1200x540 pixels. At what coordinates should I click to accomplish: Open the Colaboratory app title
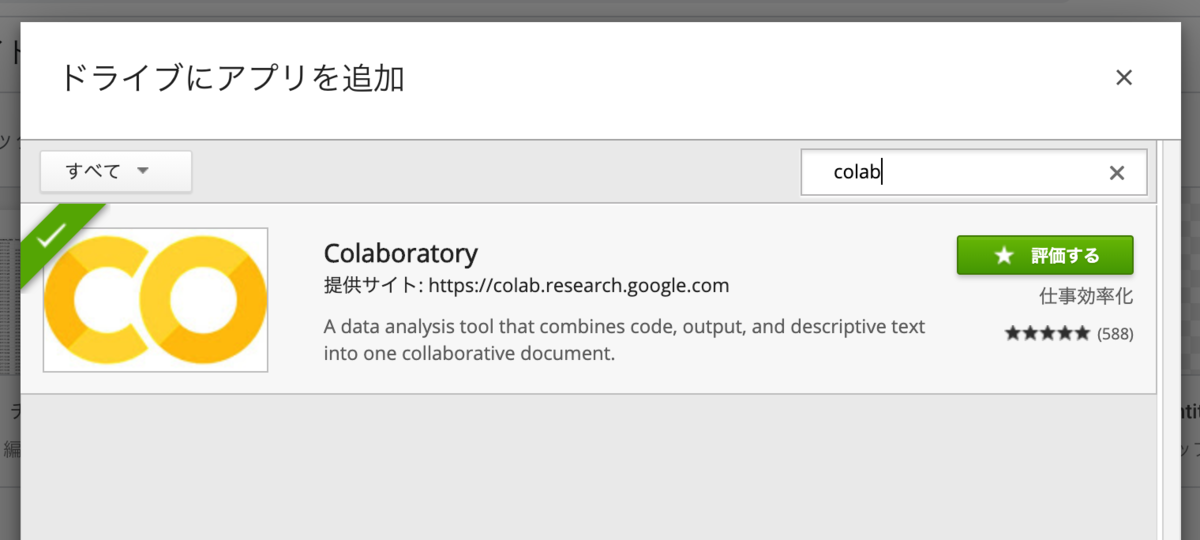coord(401,252)
